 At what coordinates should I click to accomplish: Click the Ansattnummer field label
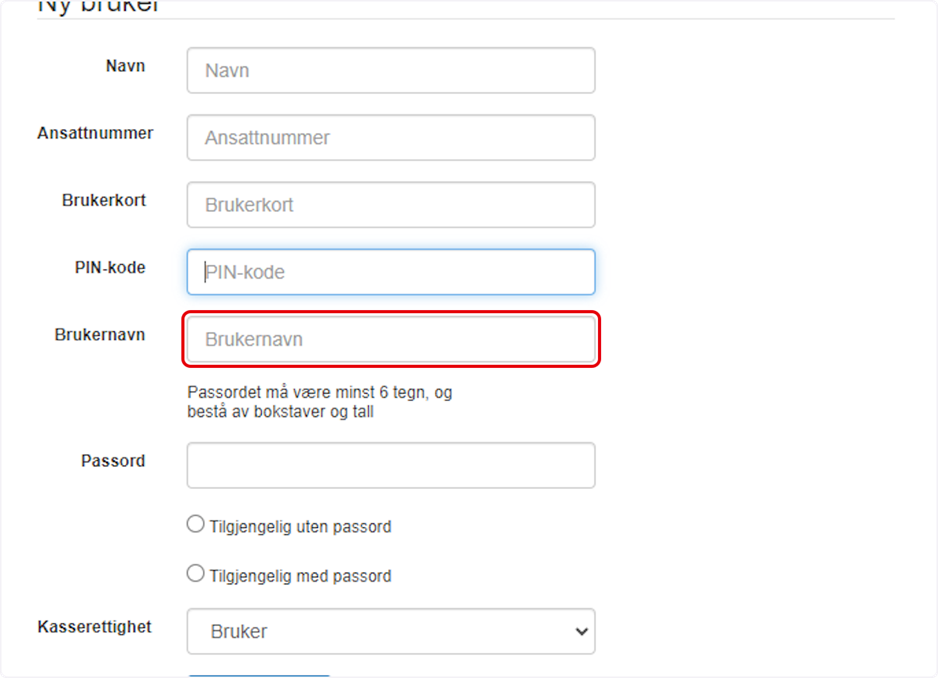pyautogui.click(x=95, y=133)
